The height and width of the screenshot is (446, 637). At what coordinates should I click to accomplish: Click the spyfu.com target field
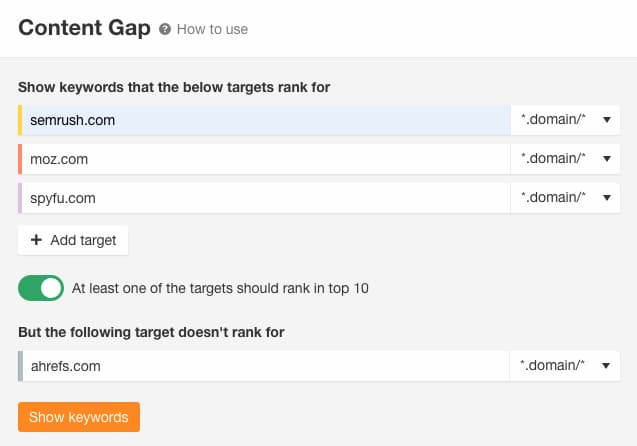pyautogui.click(x=265, y=198)
